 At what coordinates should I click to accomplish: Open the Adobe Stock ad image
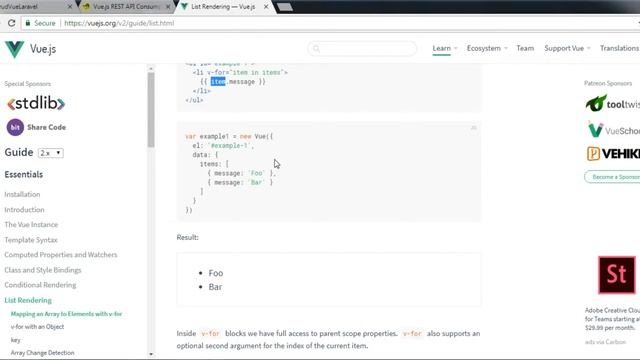pyautogui.click(x=617, y=275)
